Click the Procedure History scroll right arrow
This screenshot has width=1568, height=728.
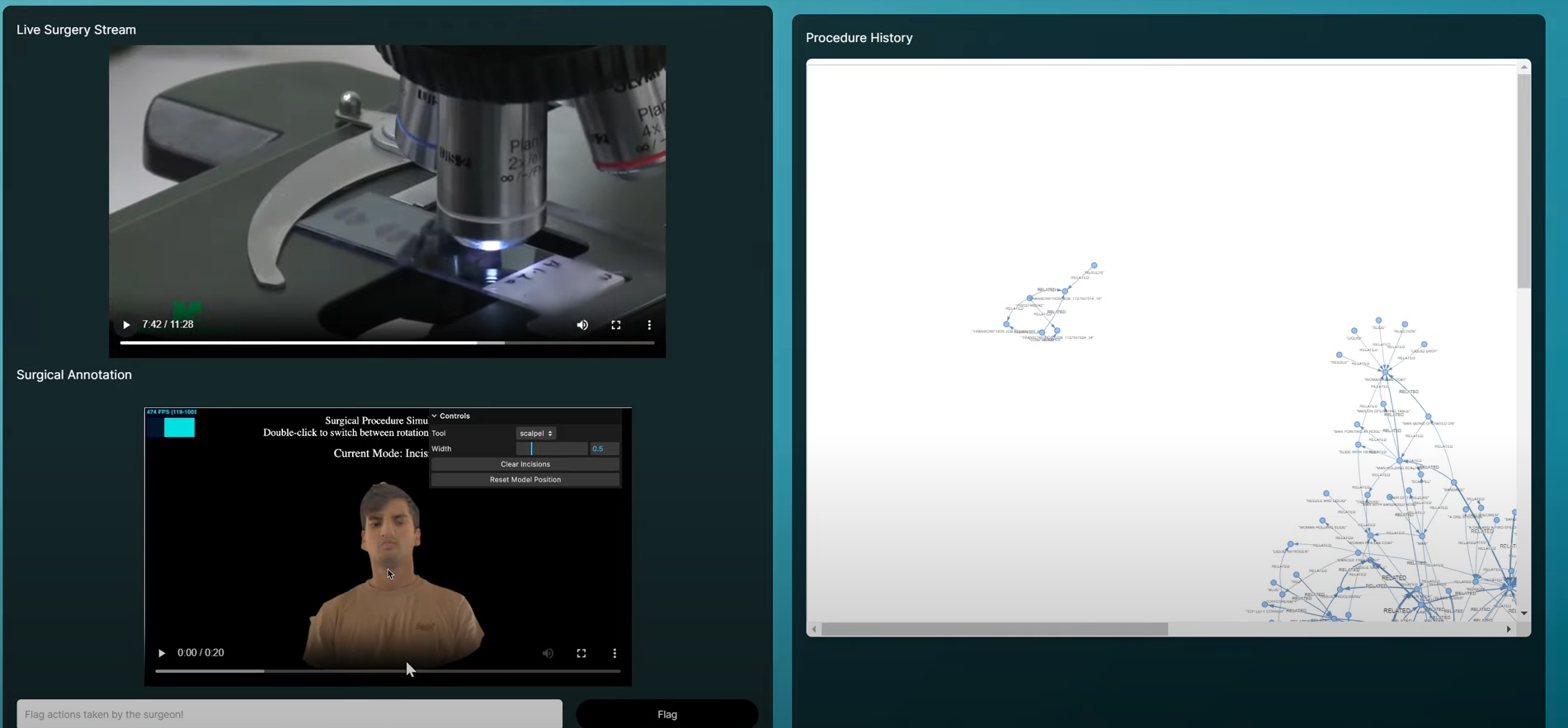point(1509,629)
